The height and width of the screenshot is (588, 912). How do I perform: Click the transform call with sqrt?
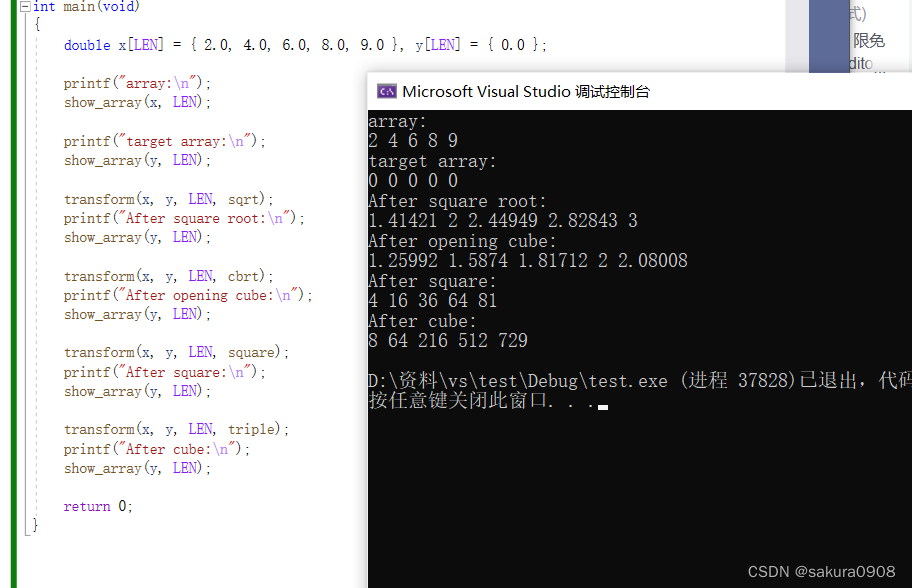(169, 199)
